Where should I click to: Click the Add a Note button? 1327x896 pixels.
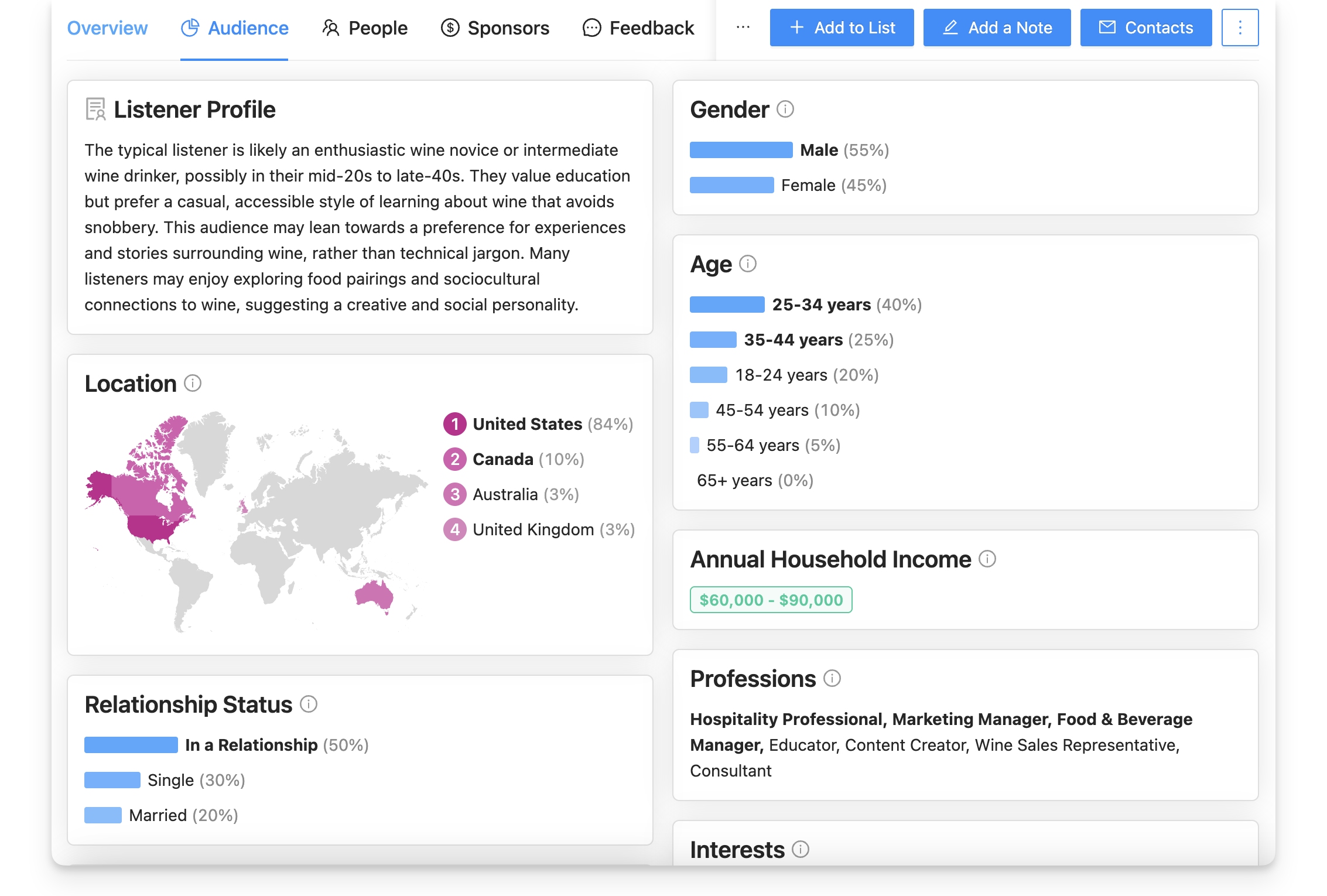tap(997, 27)
